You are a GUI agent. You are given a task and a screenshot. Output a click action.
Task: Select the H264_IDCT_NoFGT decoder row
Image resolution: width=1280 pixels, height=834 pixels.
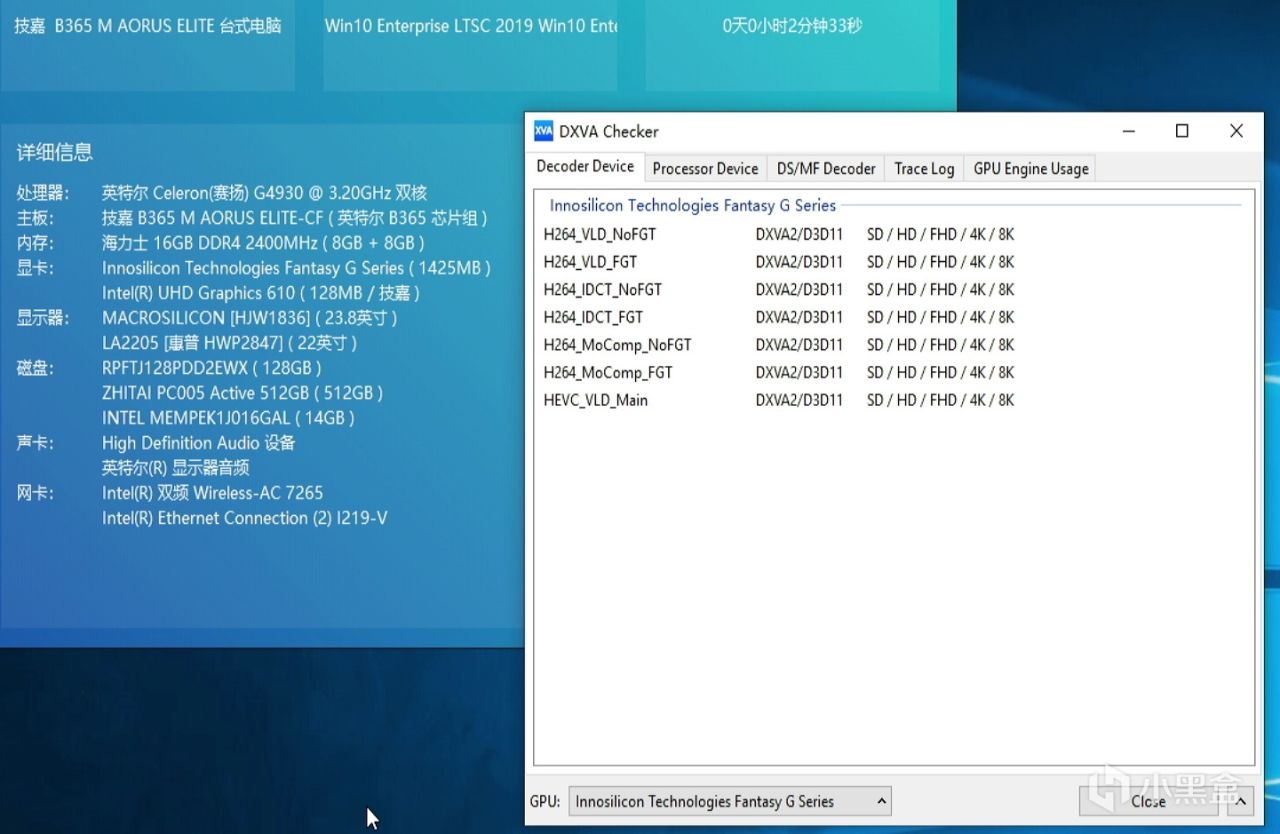coord(779,289)
